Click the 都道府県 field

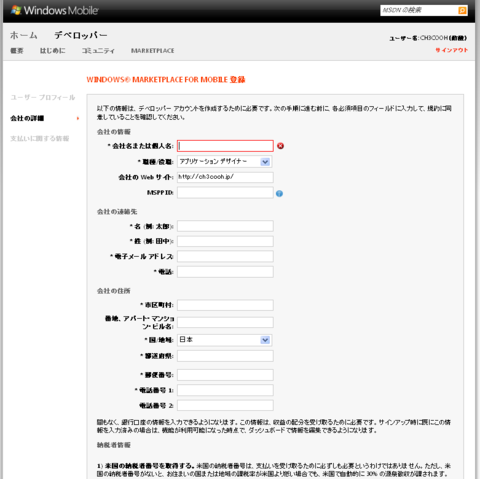click(x=225, y=356)
